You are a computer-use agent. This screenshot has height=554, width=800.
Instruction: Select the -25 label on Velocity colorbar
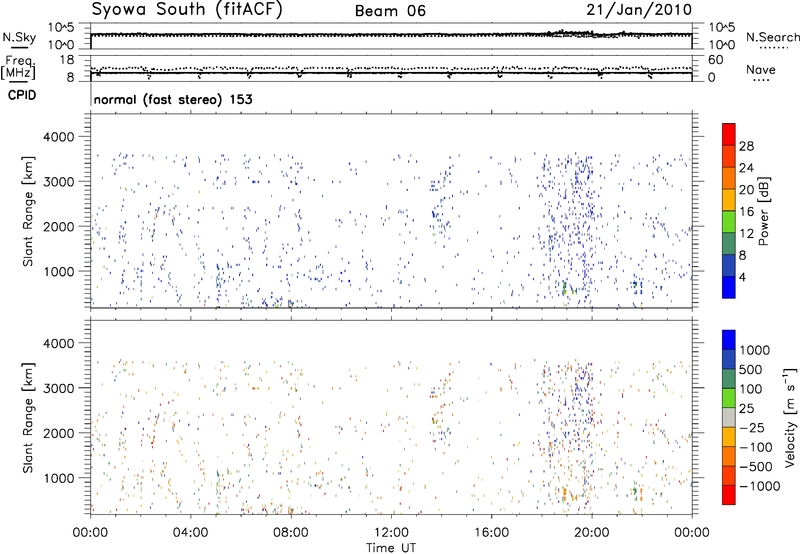pos(752,428)
